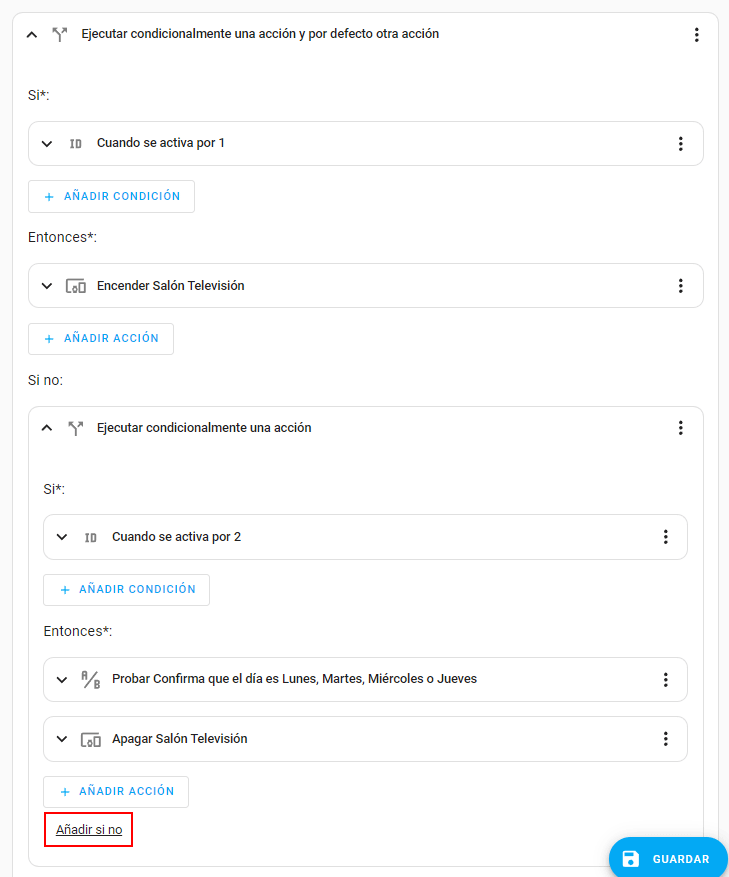Open options menu for 'Cuando se activa por 1'
729x877 pixels.
tap(681, 144)
